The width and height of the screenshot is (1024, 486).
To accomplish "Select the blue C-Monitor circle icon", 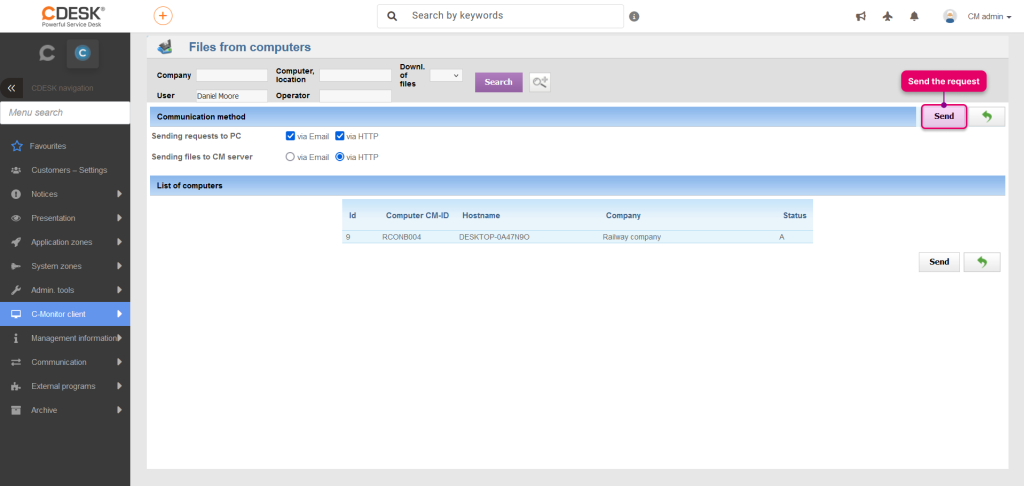I will (x=82, y=54).
